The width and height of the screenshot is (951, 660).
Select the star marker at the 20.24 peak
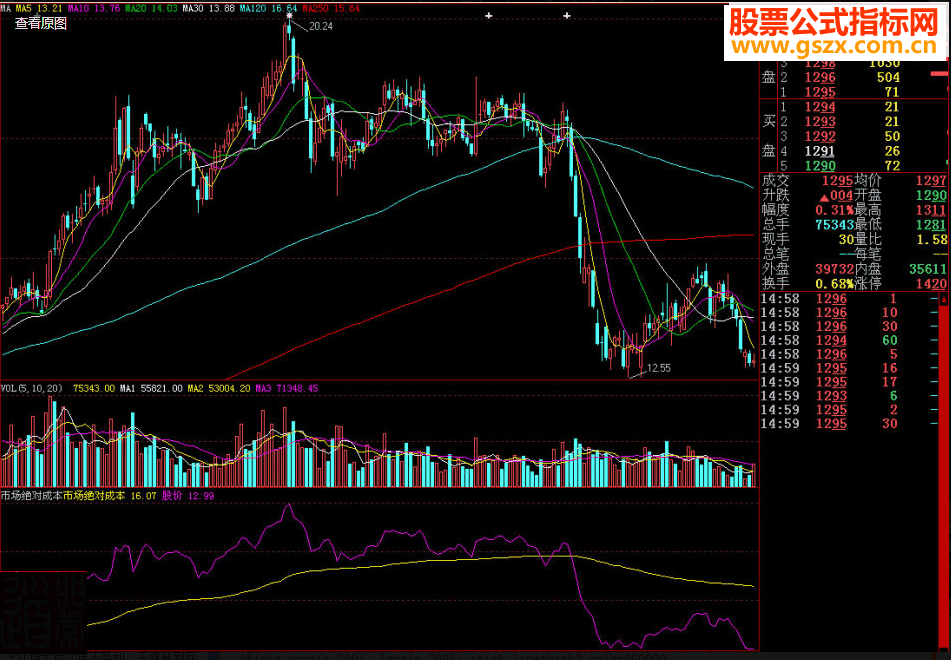[x=289, y=16]
